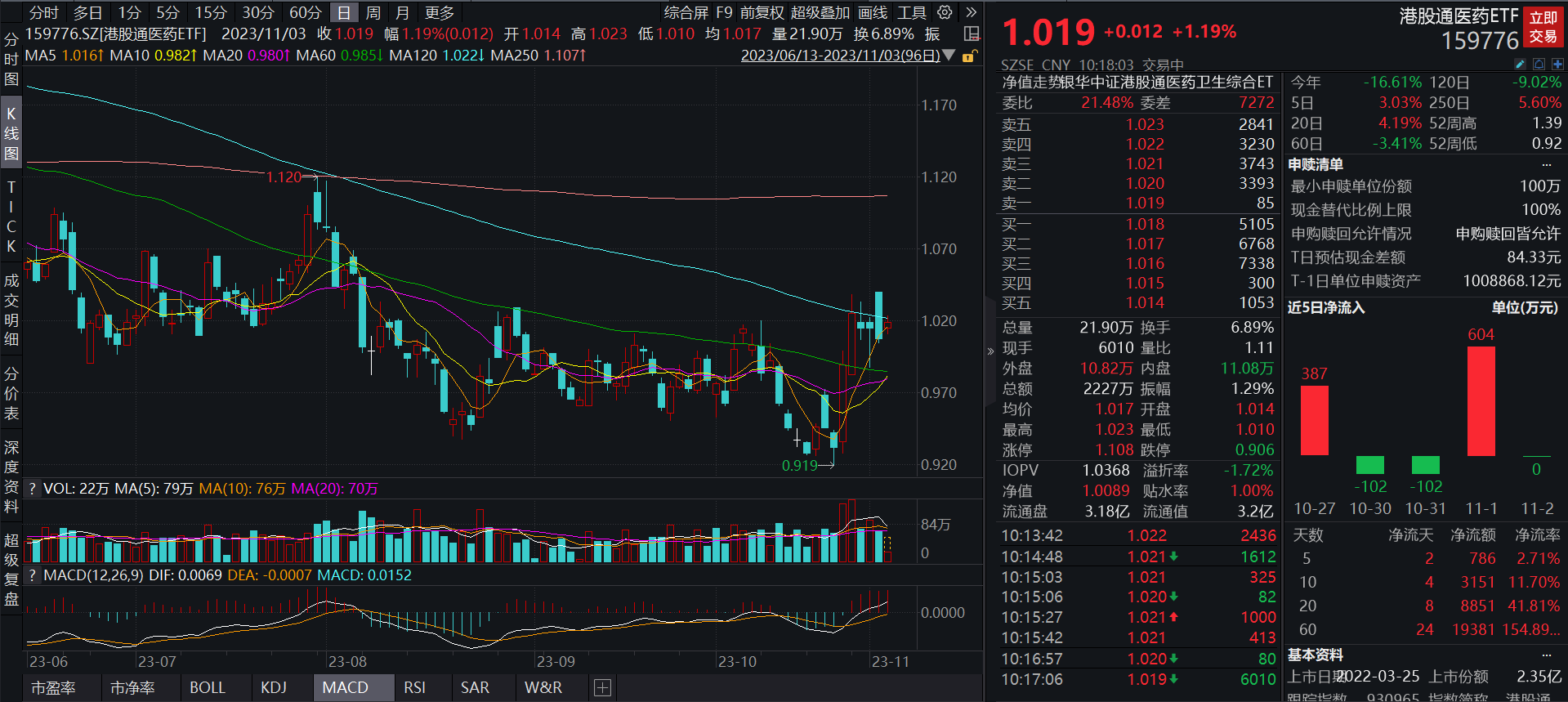Image resolution: width=1568 pixels, height=702 pixels.
Task: Switch indicator to SAR
Action: [475, 688]
